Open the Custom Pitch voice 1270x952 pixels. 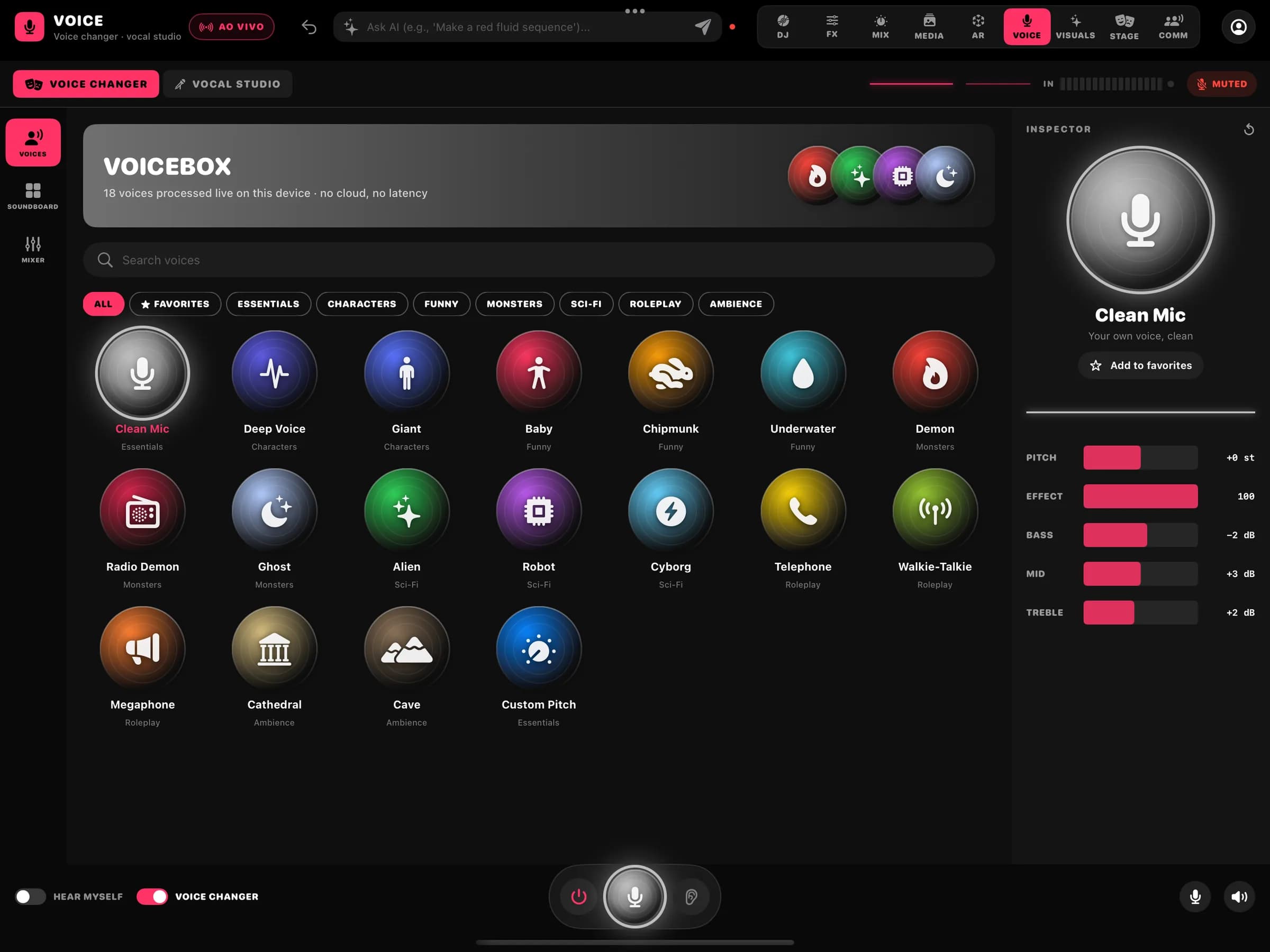point(539,648)
